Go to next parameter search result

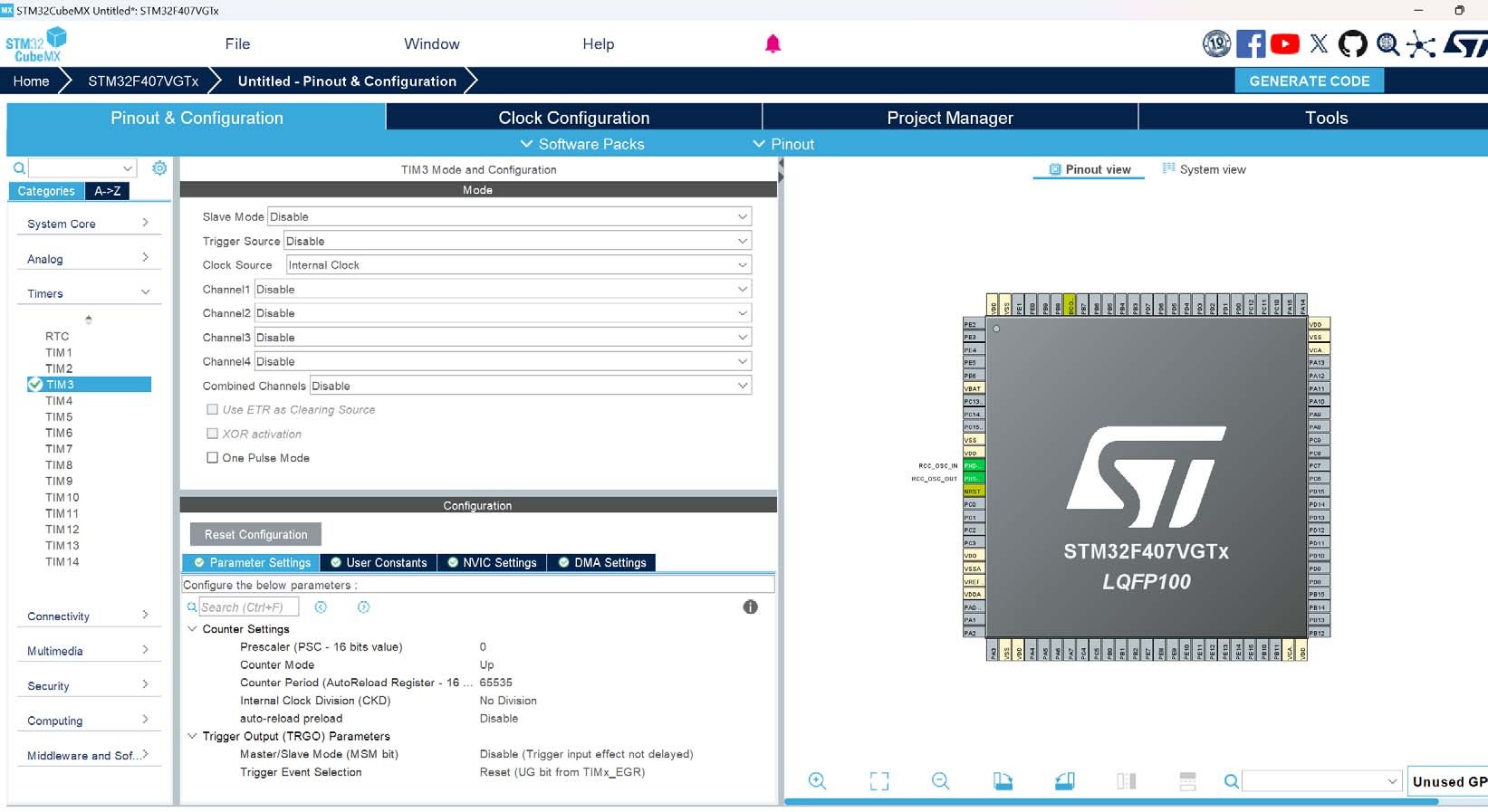point(363,607)
